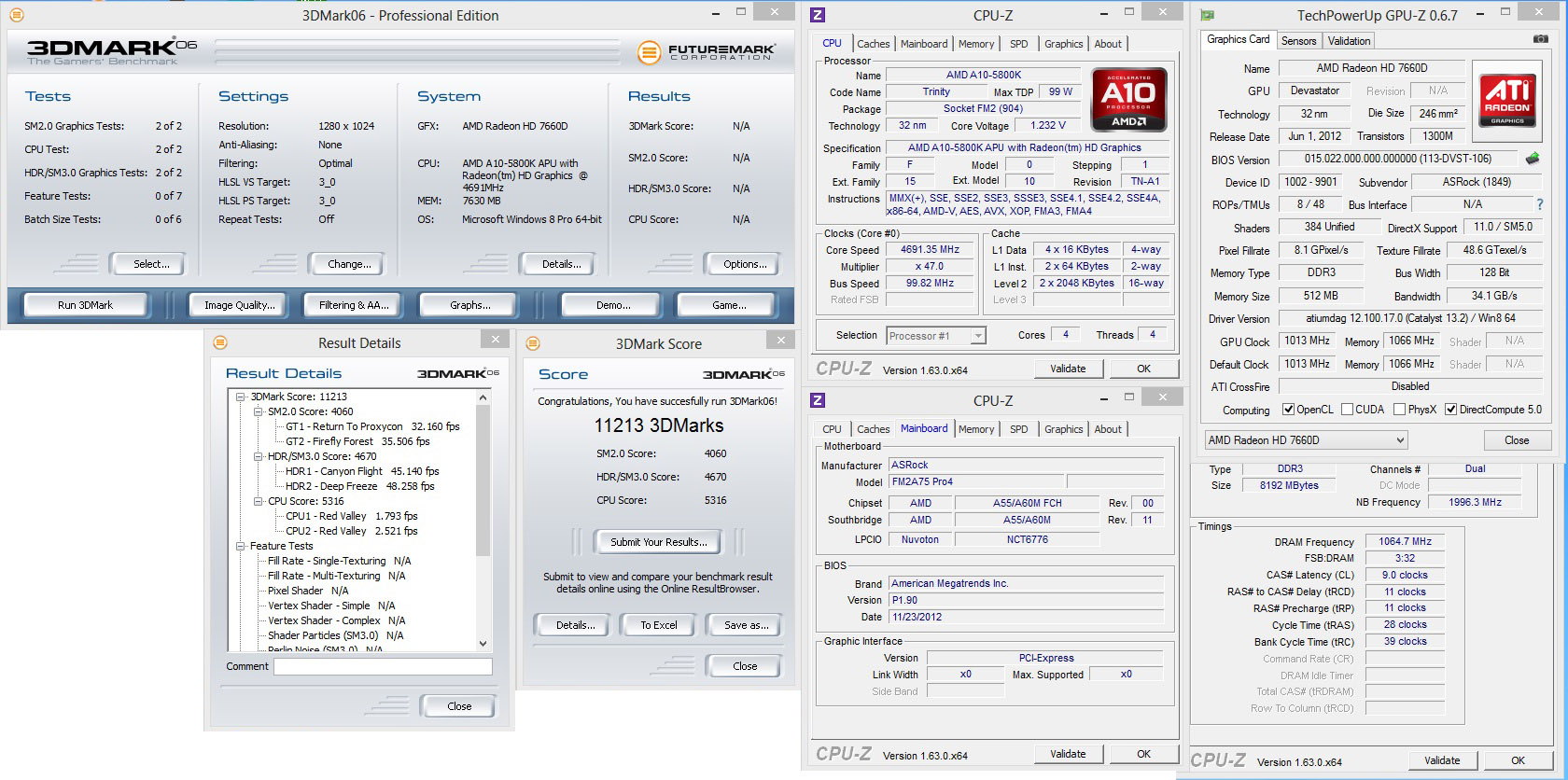
Task: Select GT1 - Return To Proxycon tree row
Action: (372, 426)
